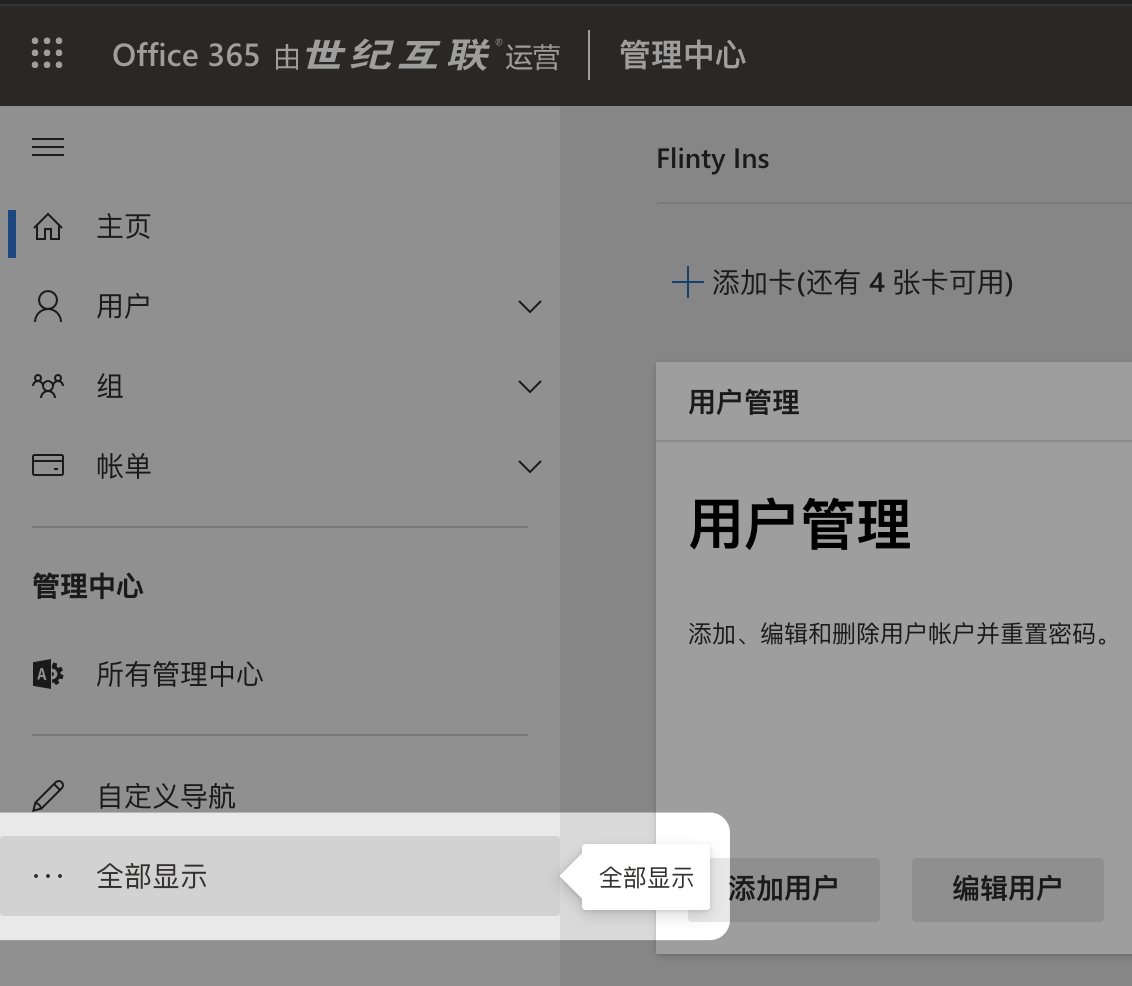Click the person icon beside 用户

tap(48, 306)
